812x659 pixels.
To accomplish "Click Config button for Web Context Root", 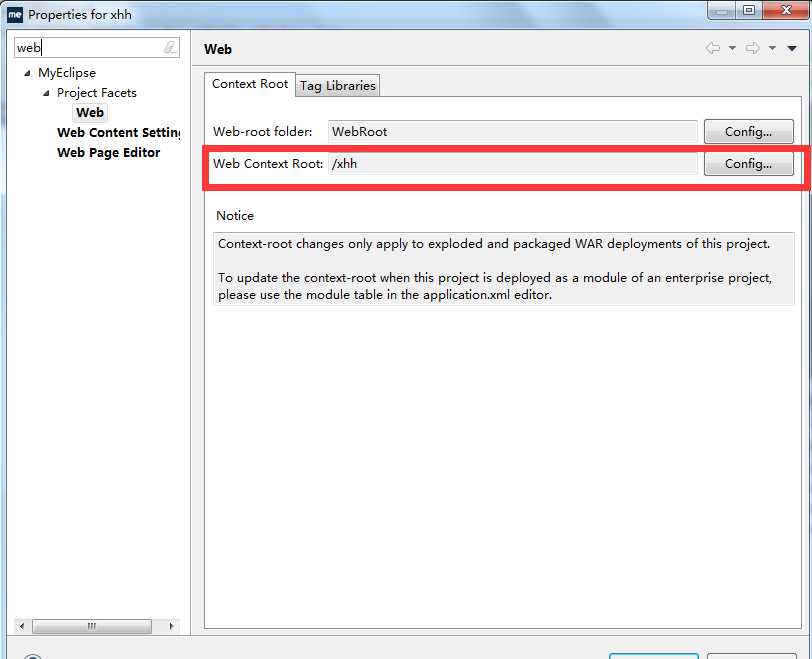I will (x=748, y=164).
